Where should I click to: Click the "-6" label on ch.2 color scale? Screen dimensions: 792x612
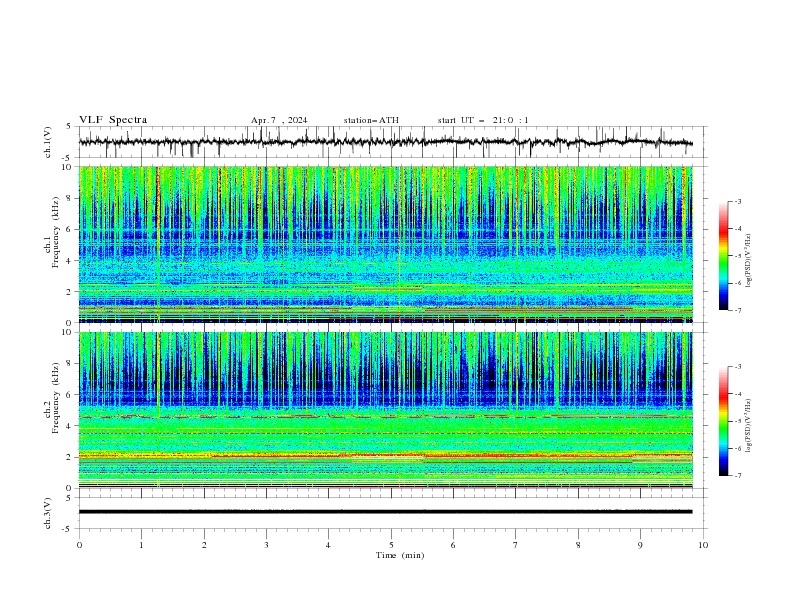738,448
